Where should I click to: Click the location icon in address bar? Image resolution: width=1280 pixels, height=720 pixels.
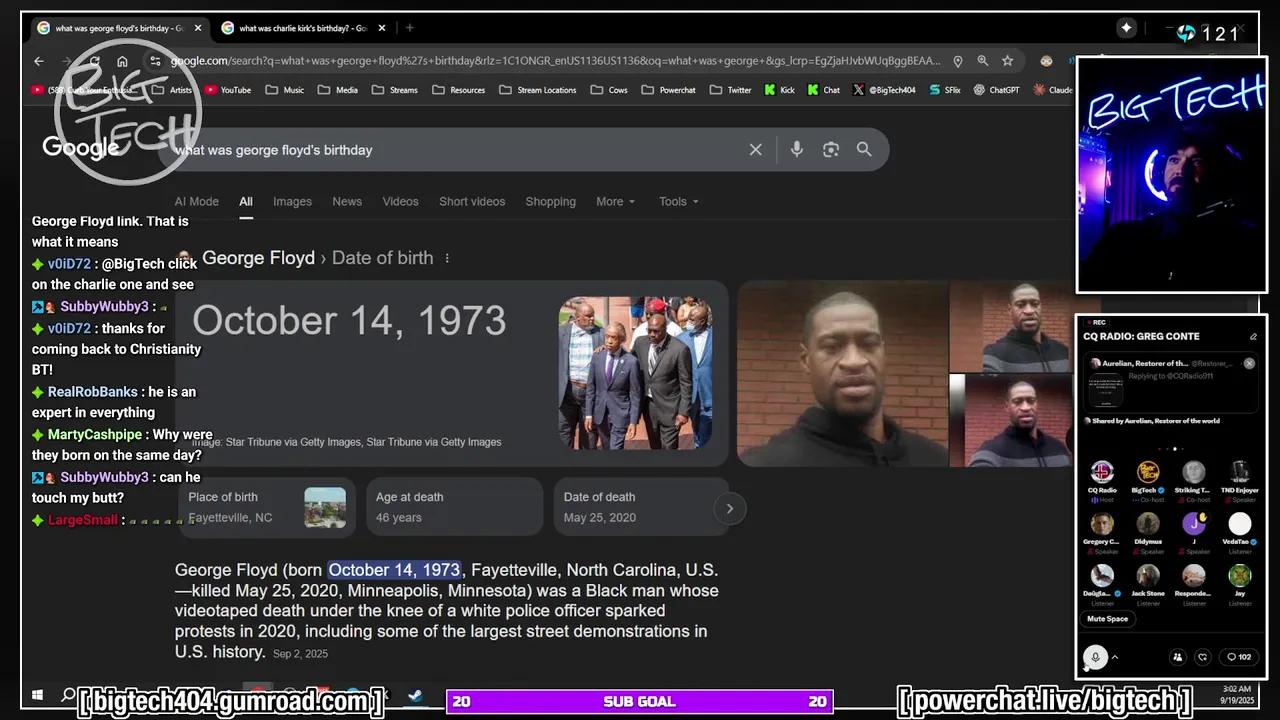pyautogui.click(x=958, y=61)
